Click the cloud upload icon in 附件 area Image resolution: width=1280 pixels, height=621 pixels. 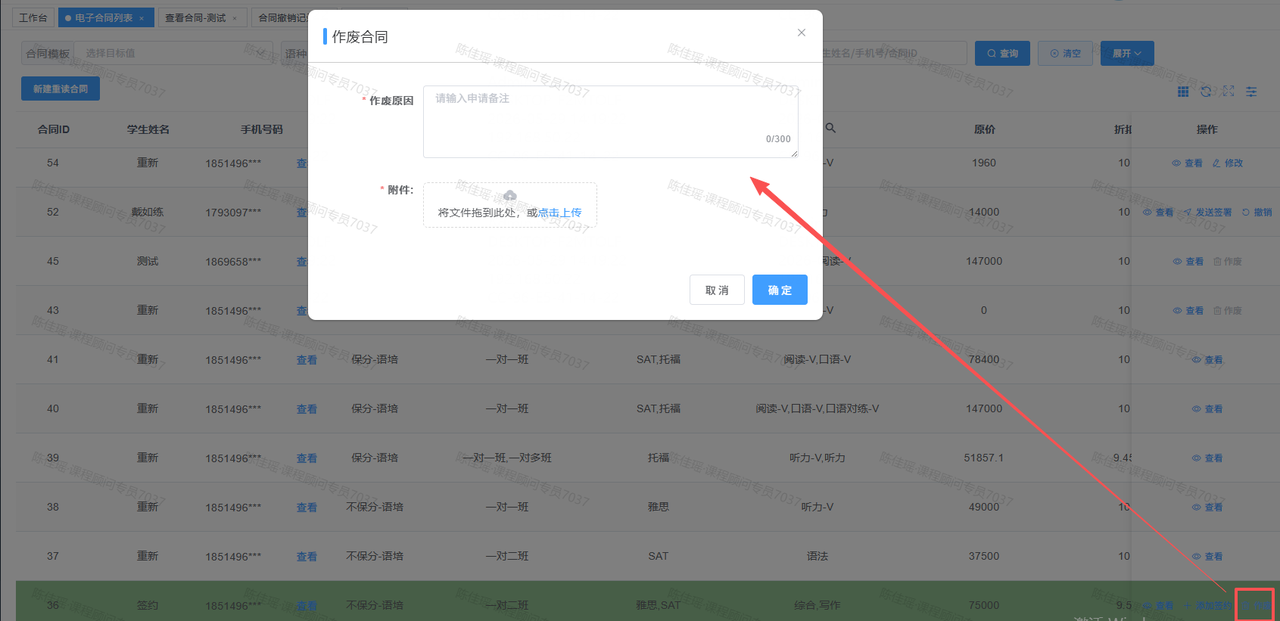tap(509, 195)
